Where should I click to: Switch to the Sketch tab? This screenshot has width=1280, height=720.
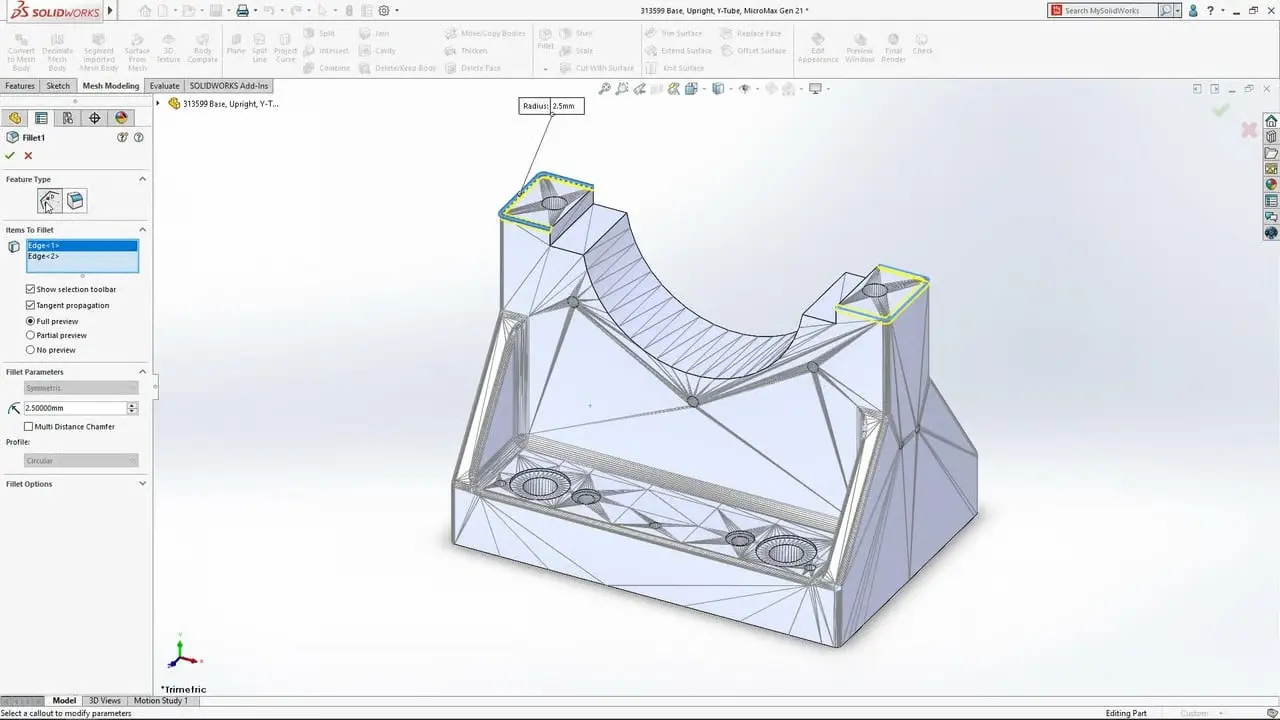click(x=58, y=86)
